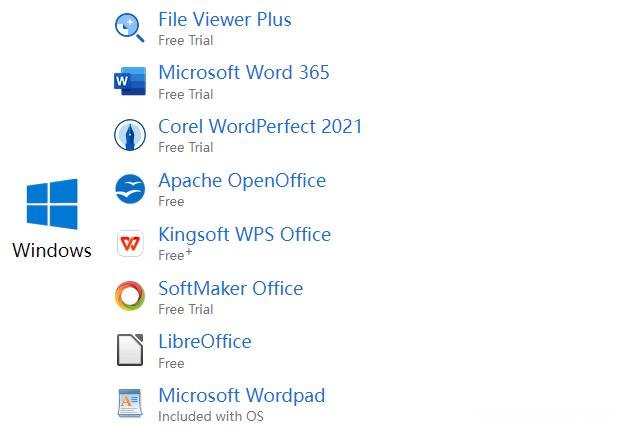Click the 'Included with OS' label
The width and height of the screenshot is (622, 429).
211,416
